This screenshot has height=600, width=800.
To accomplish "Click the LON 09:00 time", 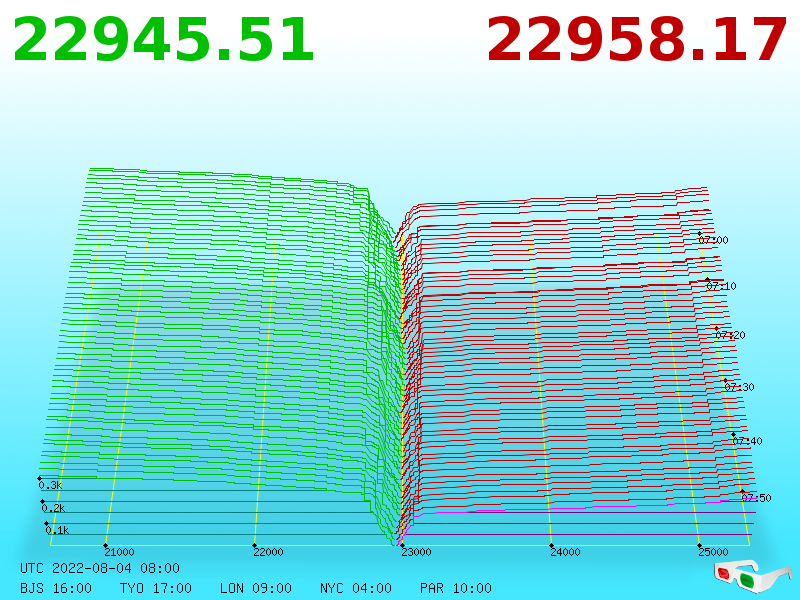I will coord(256,588).
